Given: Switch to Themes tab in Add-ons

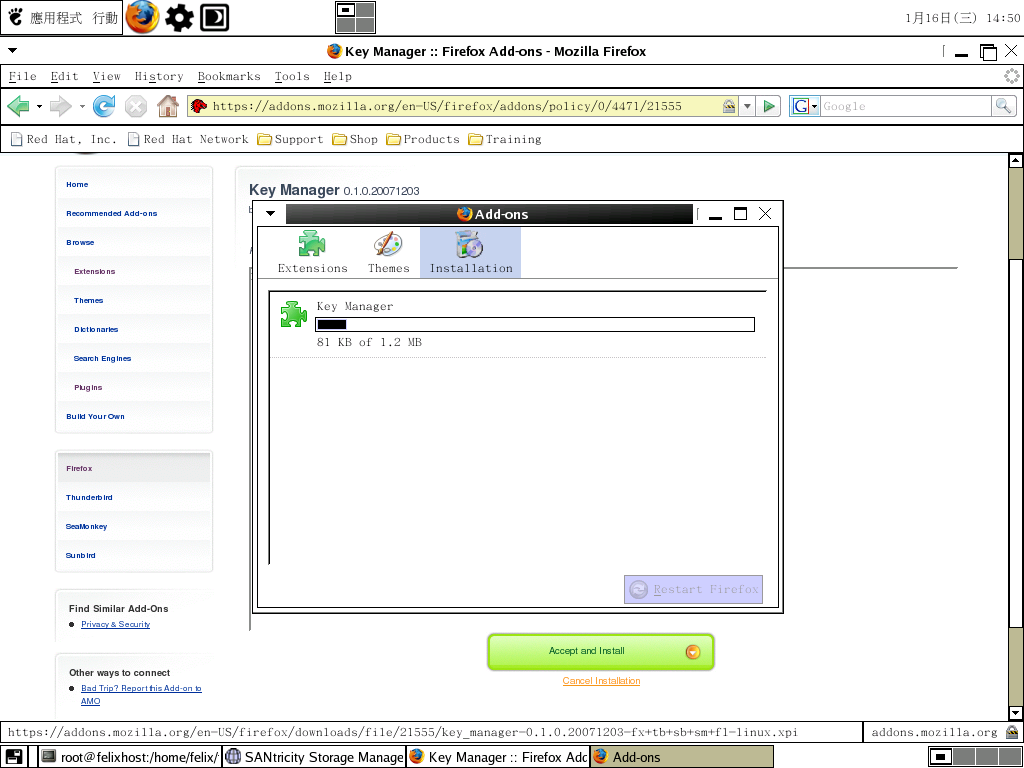Looking at the screenshot, I should click(389, 252).
